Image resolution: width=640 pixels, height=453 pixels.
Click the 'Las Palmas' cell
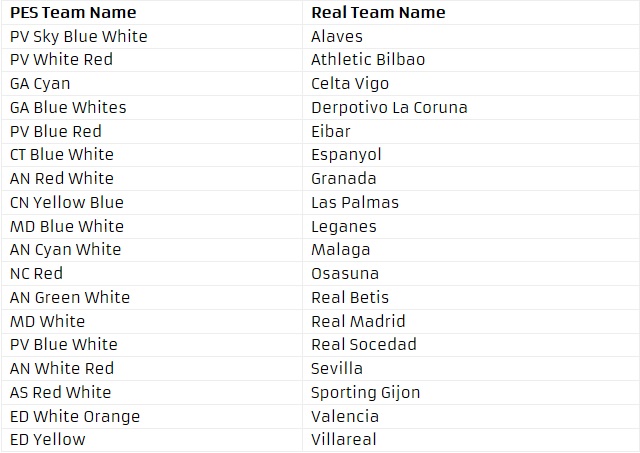(354, 202)
